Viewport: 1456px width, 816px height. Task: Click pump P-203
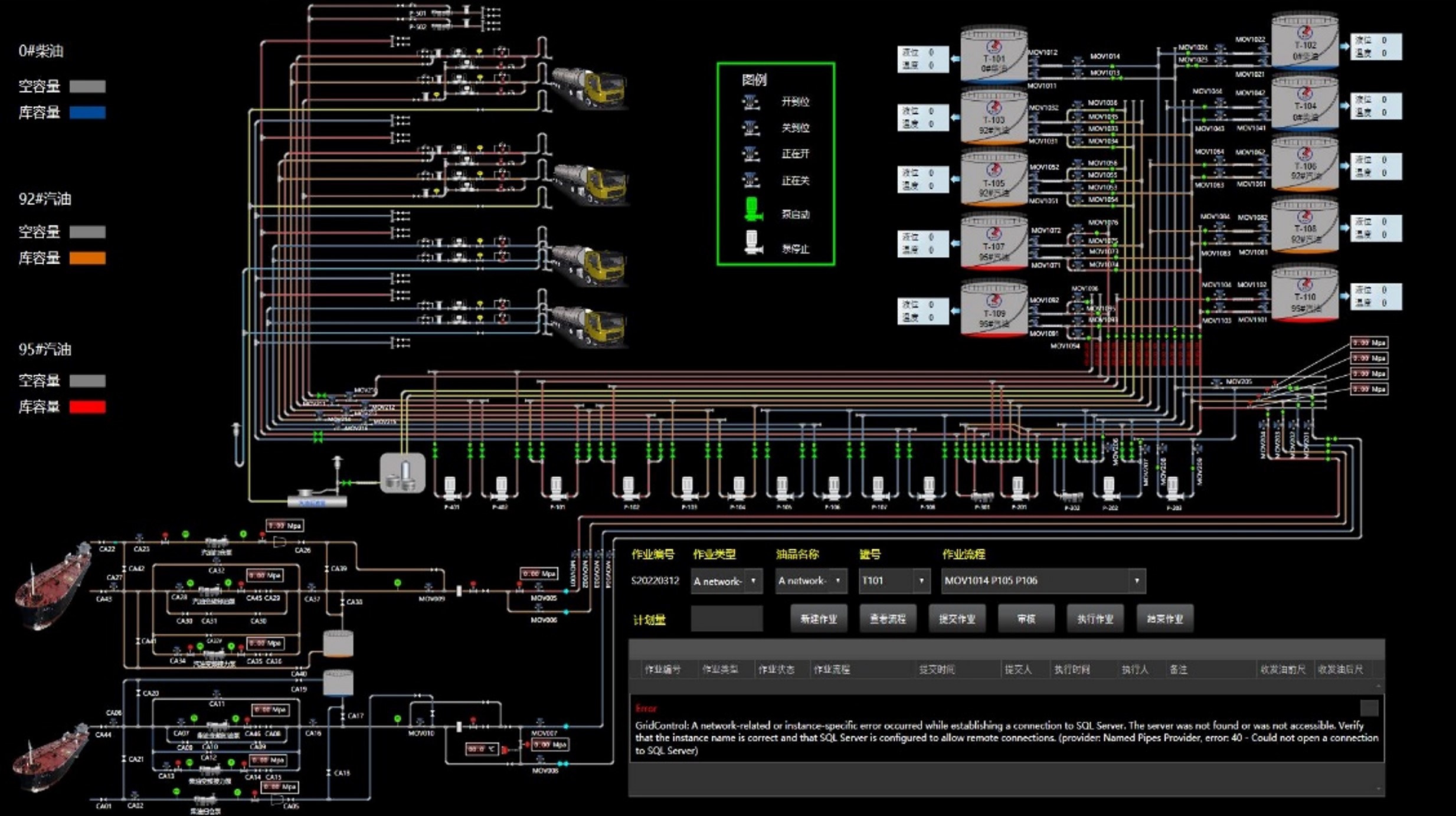pyautogui.click(x=1173, y=489)
